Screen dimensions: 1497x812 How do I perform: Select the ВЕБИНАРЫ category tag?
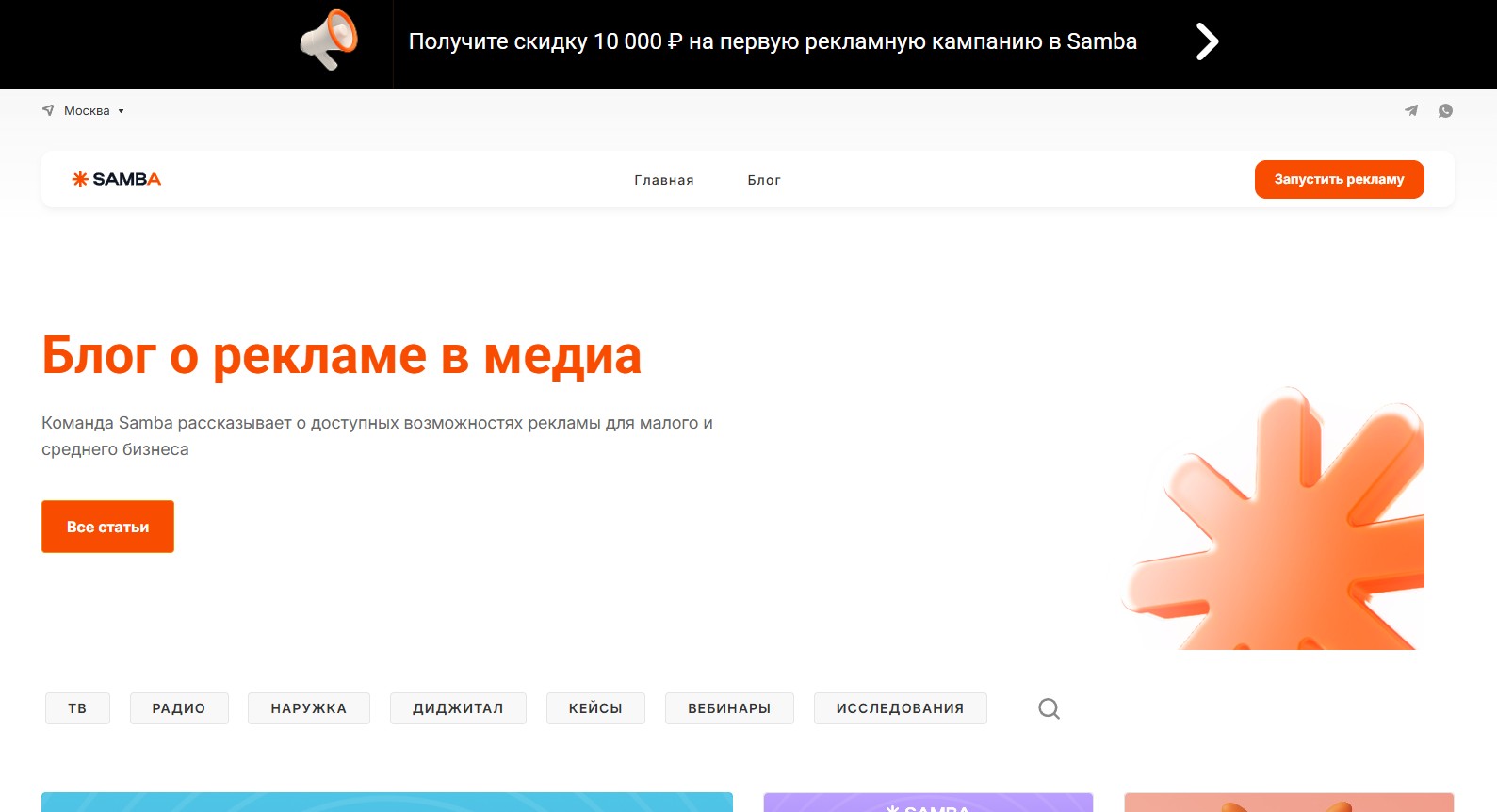point(729,708)
